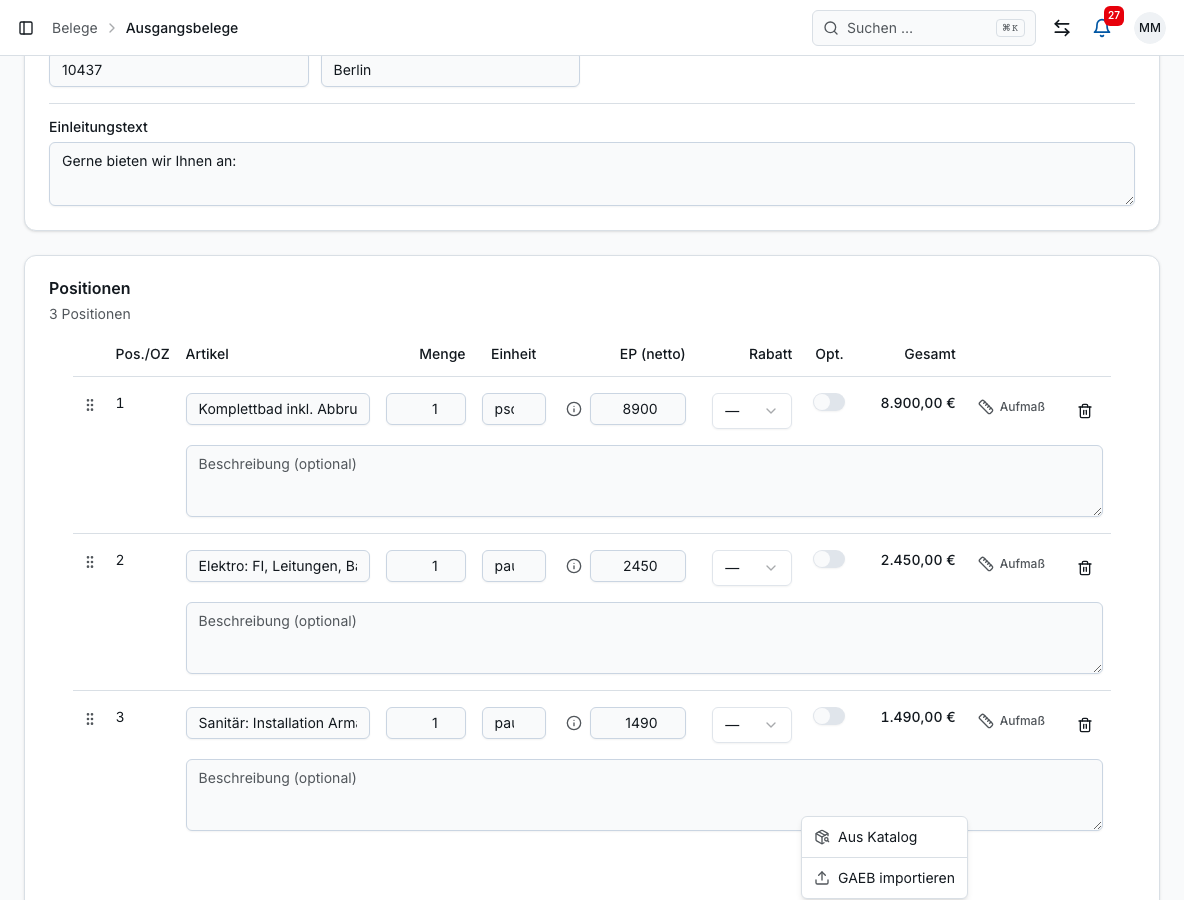Open Aufmaß for position 2
The image size is (1184, 900).
coord(1012,564)
